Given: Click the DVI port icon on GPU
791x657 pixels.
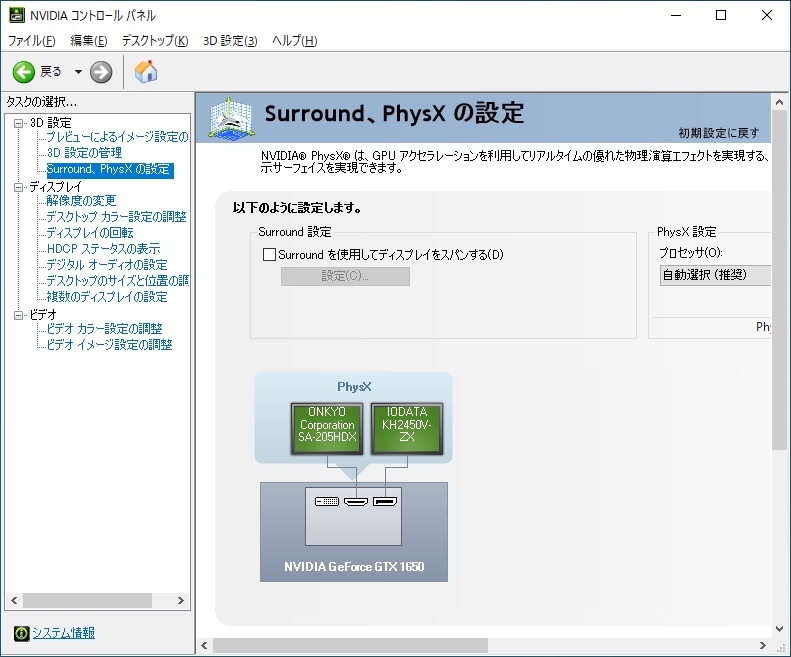Looking at the screenshot, I should coord(327,501).
